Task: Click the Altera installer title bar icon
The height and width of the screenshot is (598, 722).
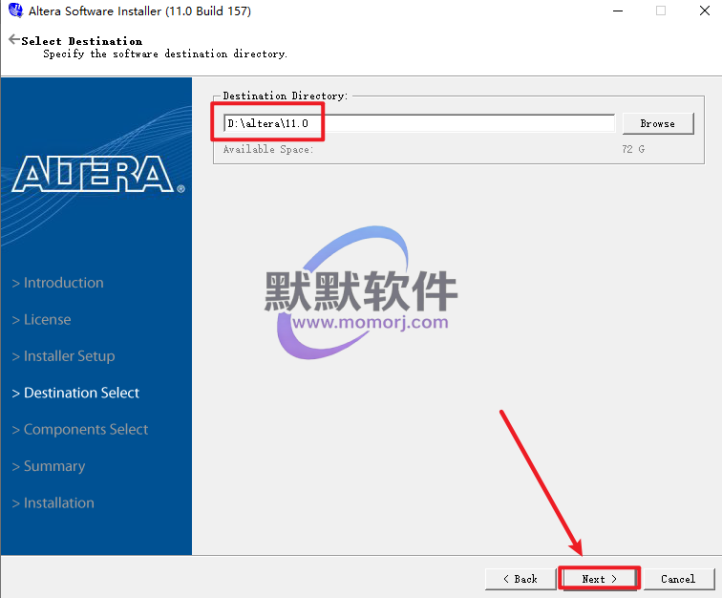Action: tap(16, 10)
